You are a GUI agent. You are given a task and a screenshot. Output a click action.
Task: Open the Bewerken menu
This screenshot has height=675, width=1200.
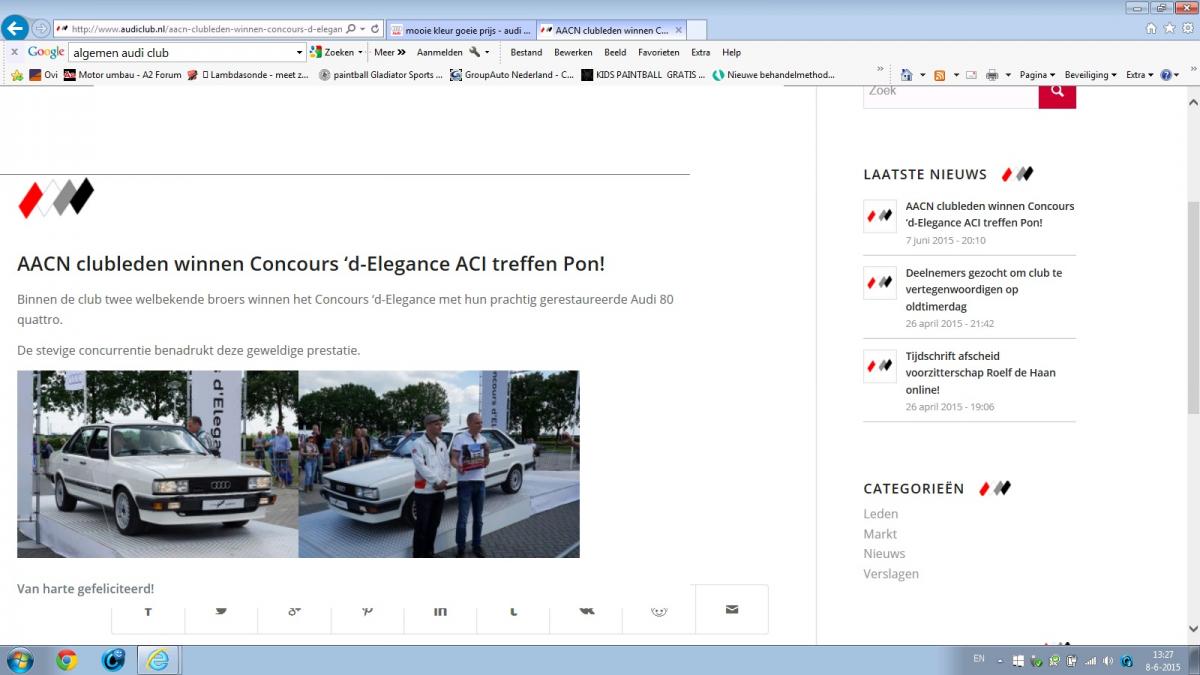click(573, 52)
